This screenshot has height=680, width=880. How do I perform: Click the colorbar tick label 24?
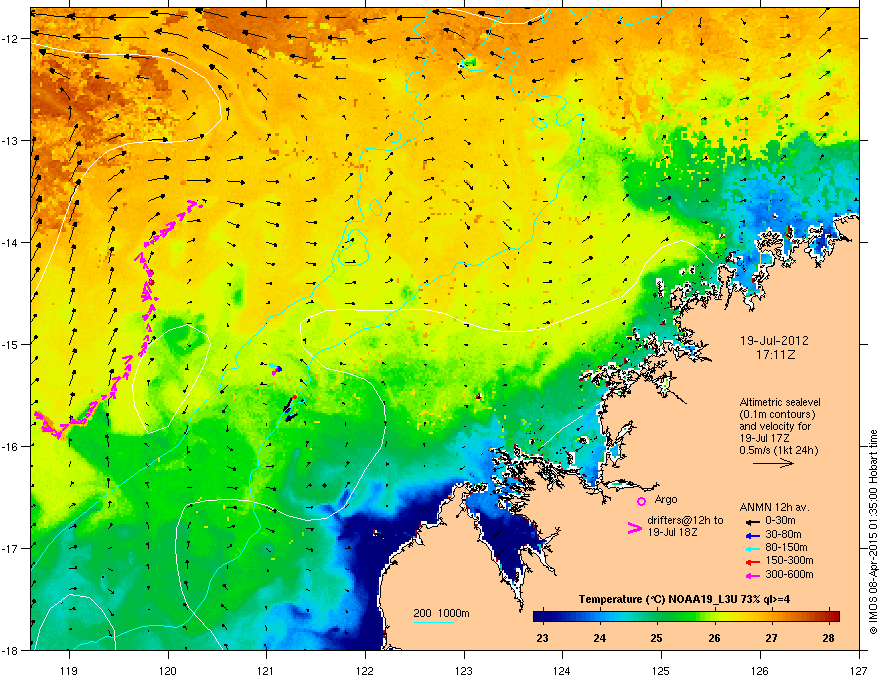pos(599,638)
